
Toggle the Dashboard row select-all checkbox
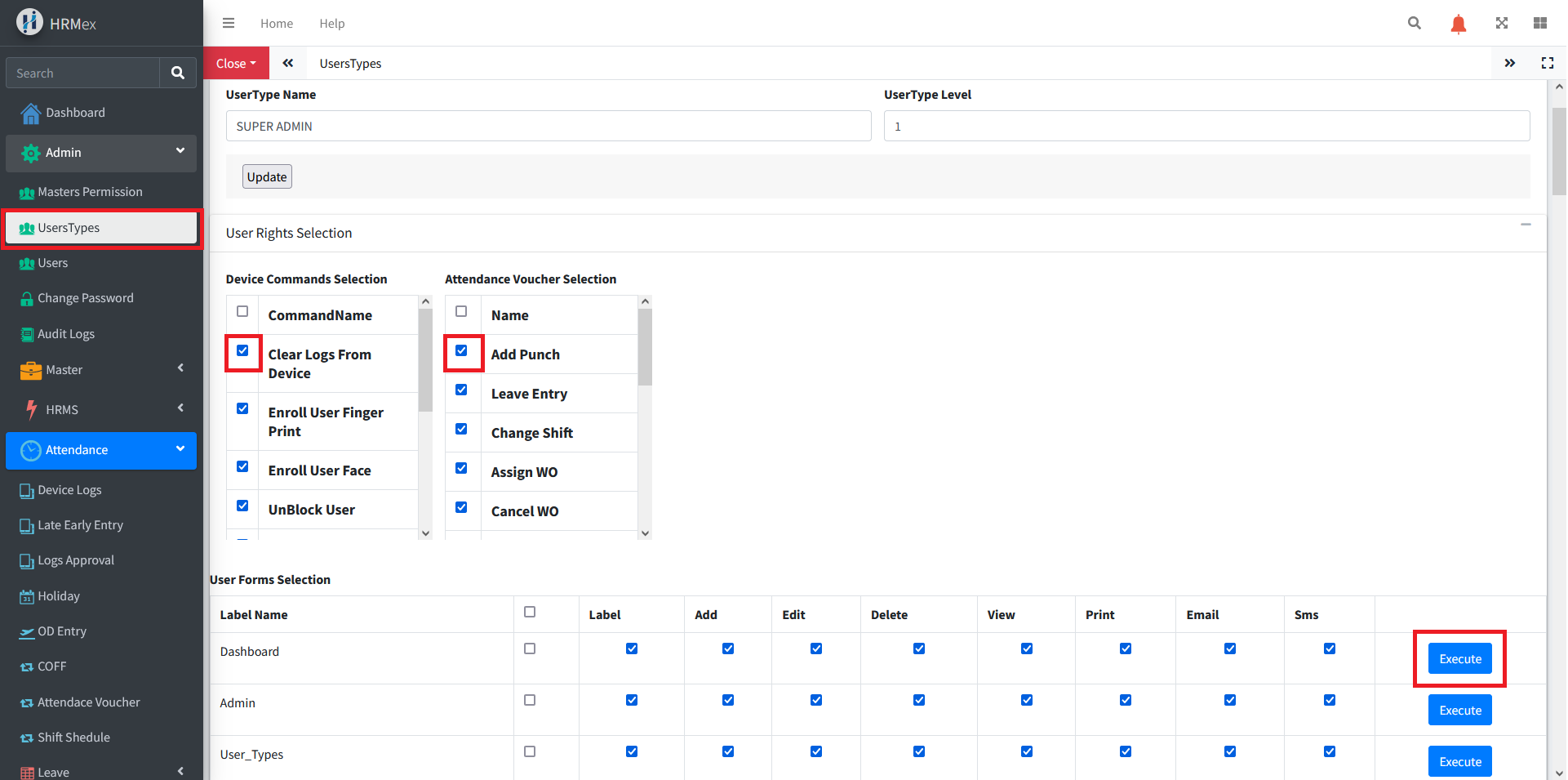point(530,649)
